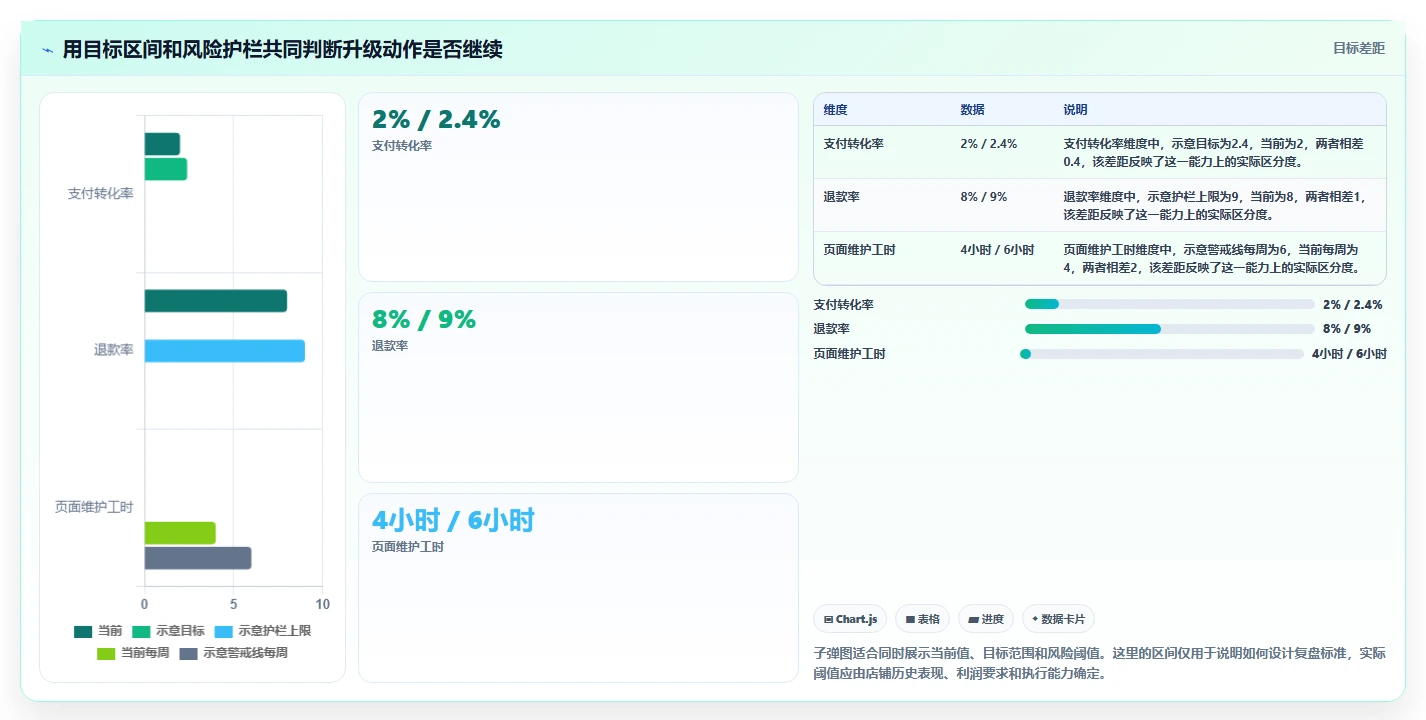
Task: Click the lightning icon beside the page title
Action: pyautogui.click(x=47, y=50)
